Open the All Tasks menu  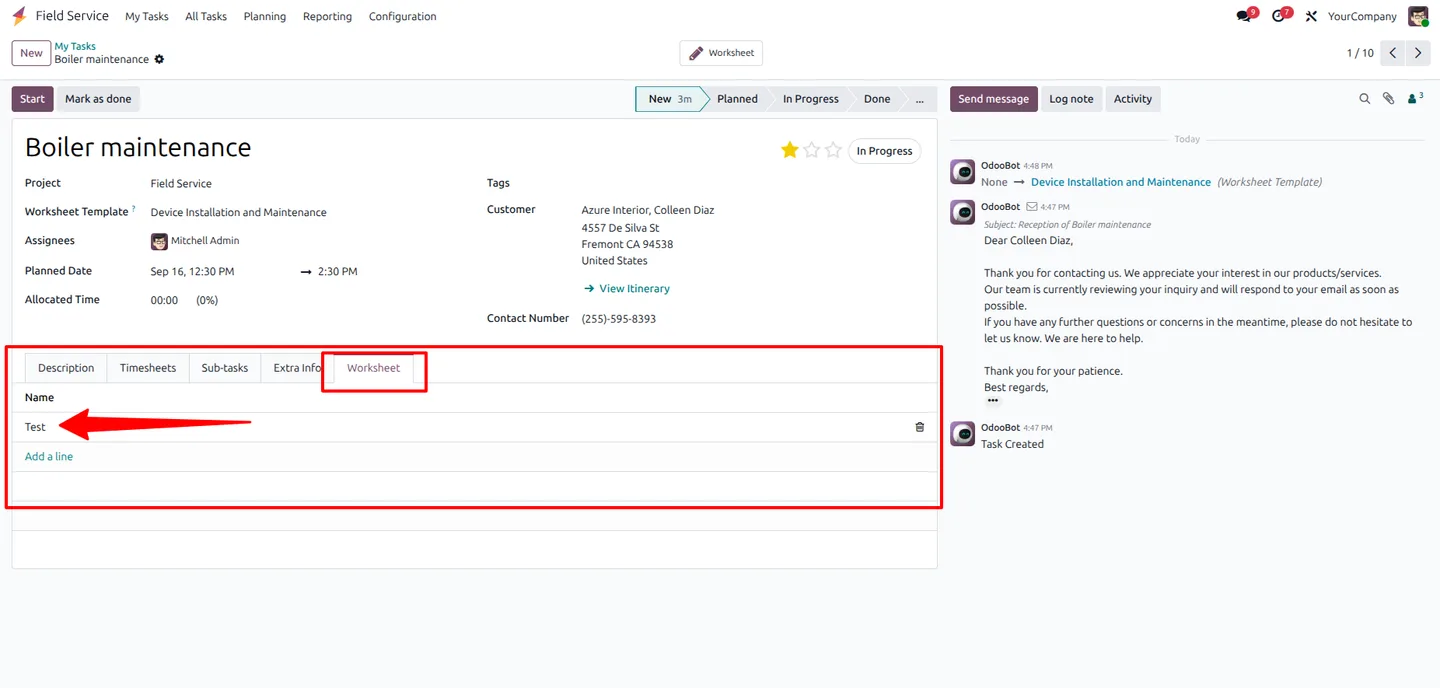click(x=206, y=16)
